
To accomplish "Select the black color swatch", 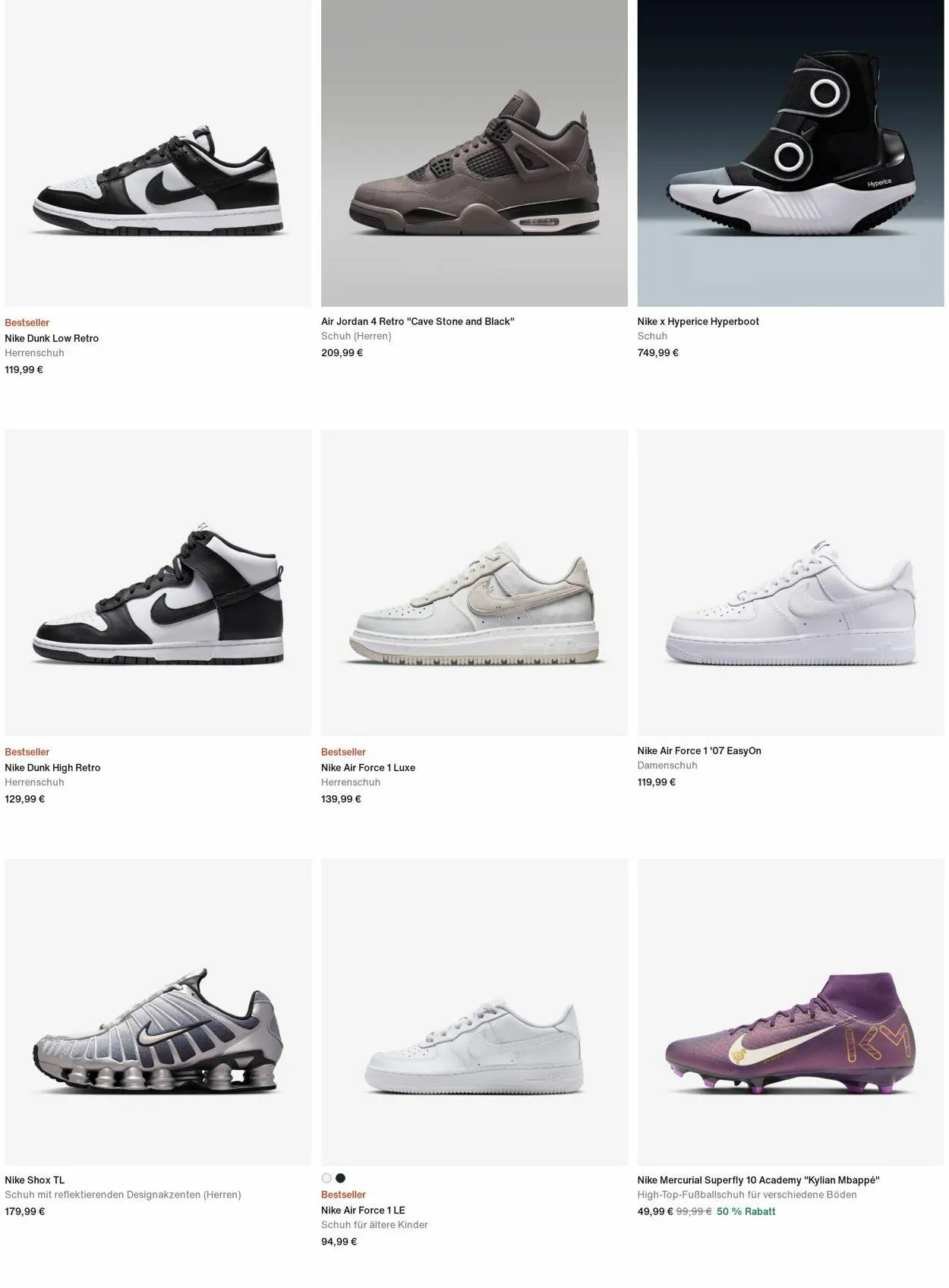I will pyautogui.click(x=340, y=1178).
